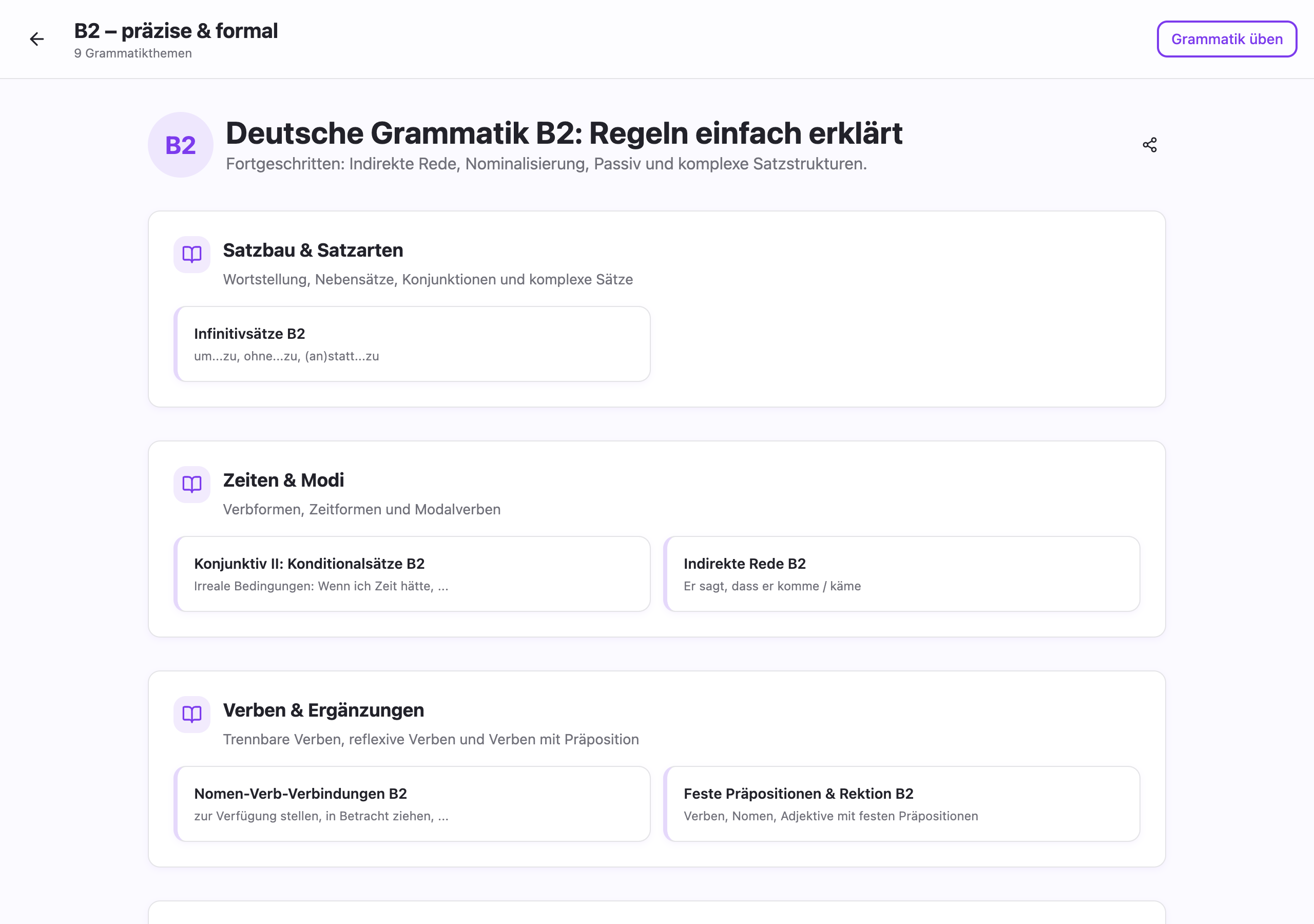Select the purple B2 level badge

click(x=180, y=144)
